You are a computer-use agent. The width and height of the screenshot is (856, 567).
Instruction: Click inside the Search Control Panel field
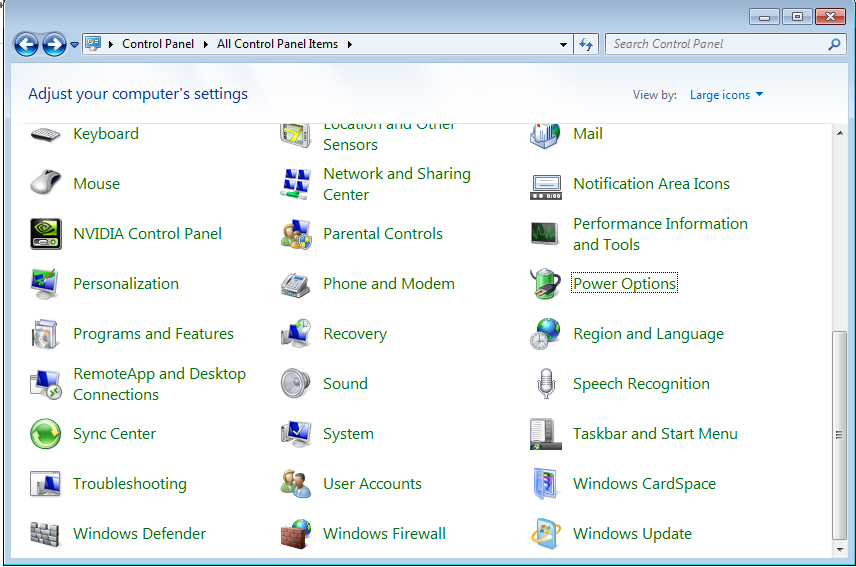point(715,44)
